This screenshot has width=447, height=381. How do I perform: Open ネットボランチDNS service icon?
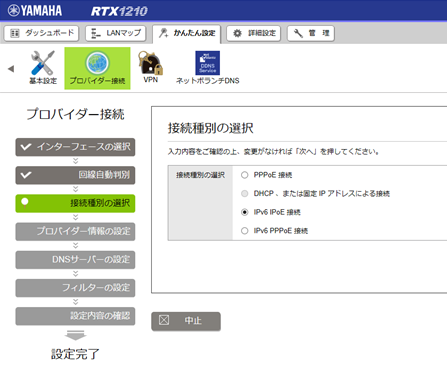(207, 62)
